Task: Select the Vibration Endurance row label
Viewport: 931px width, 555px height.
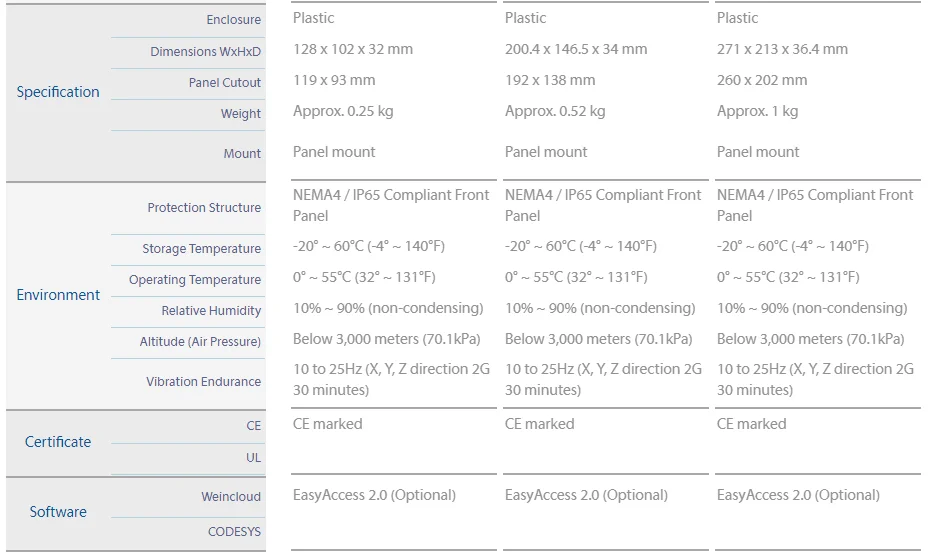Action: click(x=203, y=382)
